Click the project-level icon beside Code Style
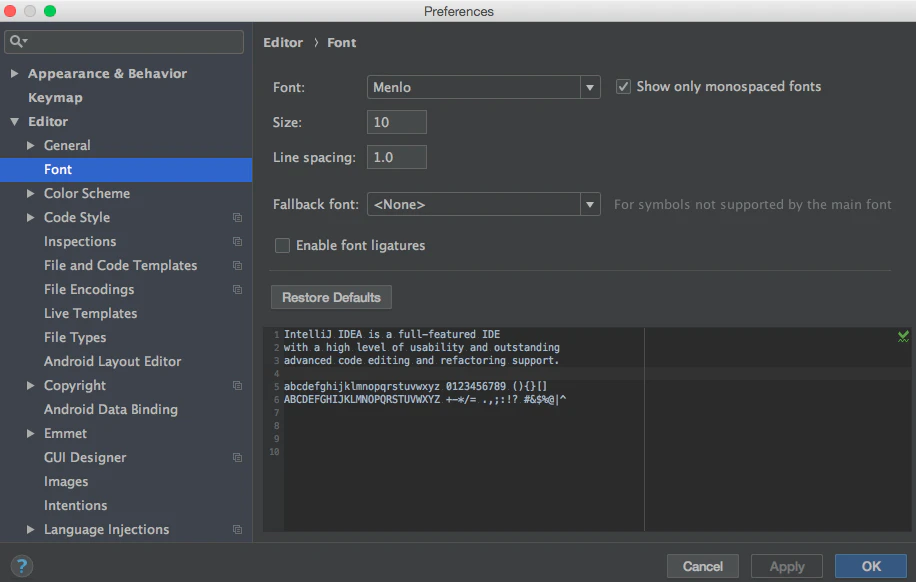This screenshot has width=916, height=582. tap(237, 217)
